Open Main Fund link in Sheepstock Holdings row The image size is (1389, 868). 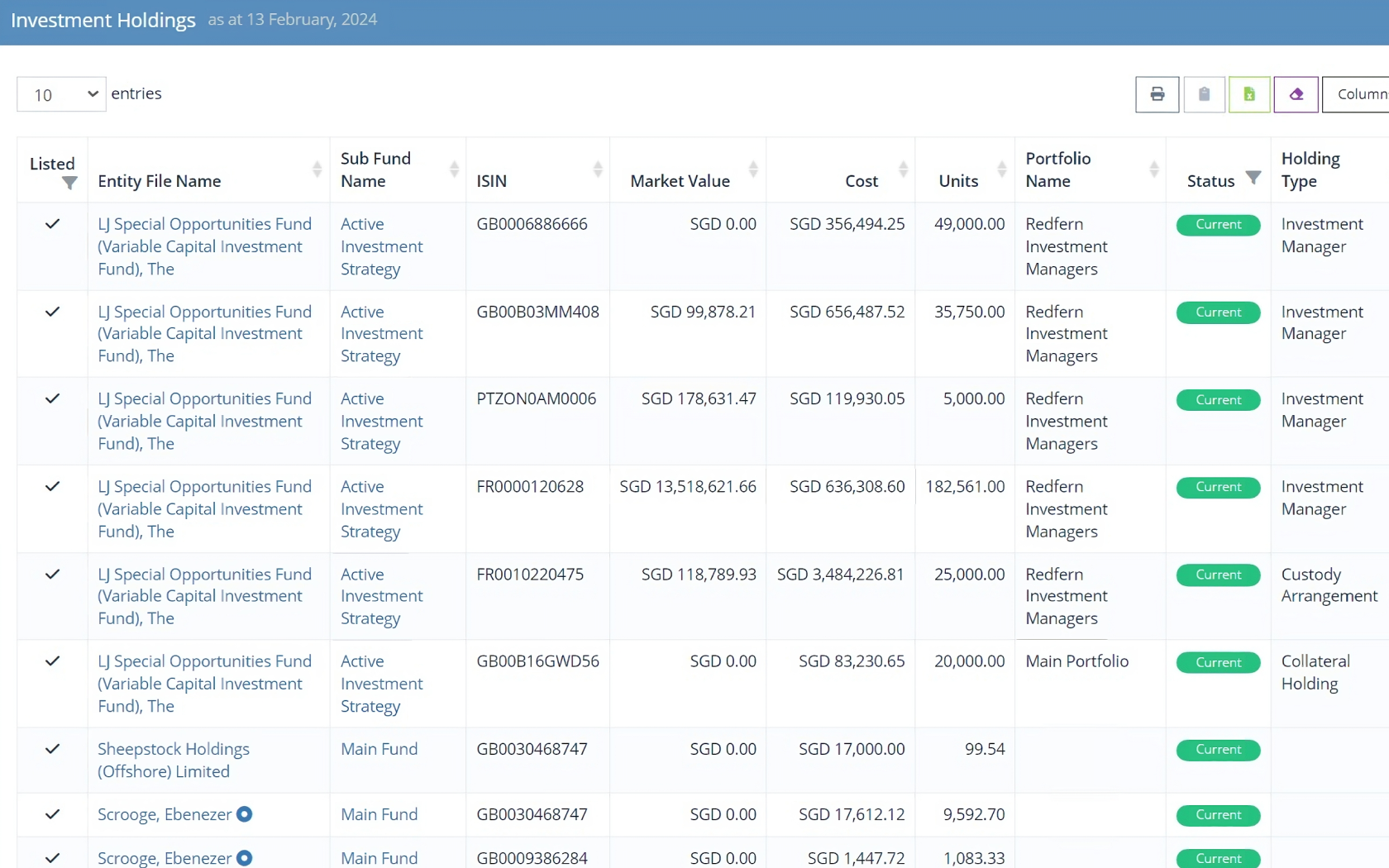(379, 749)
